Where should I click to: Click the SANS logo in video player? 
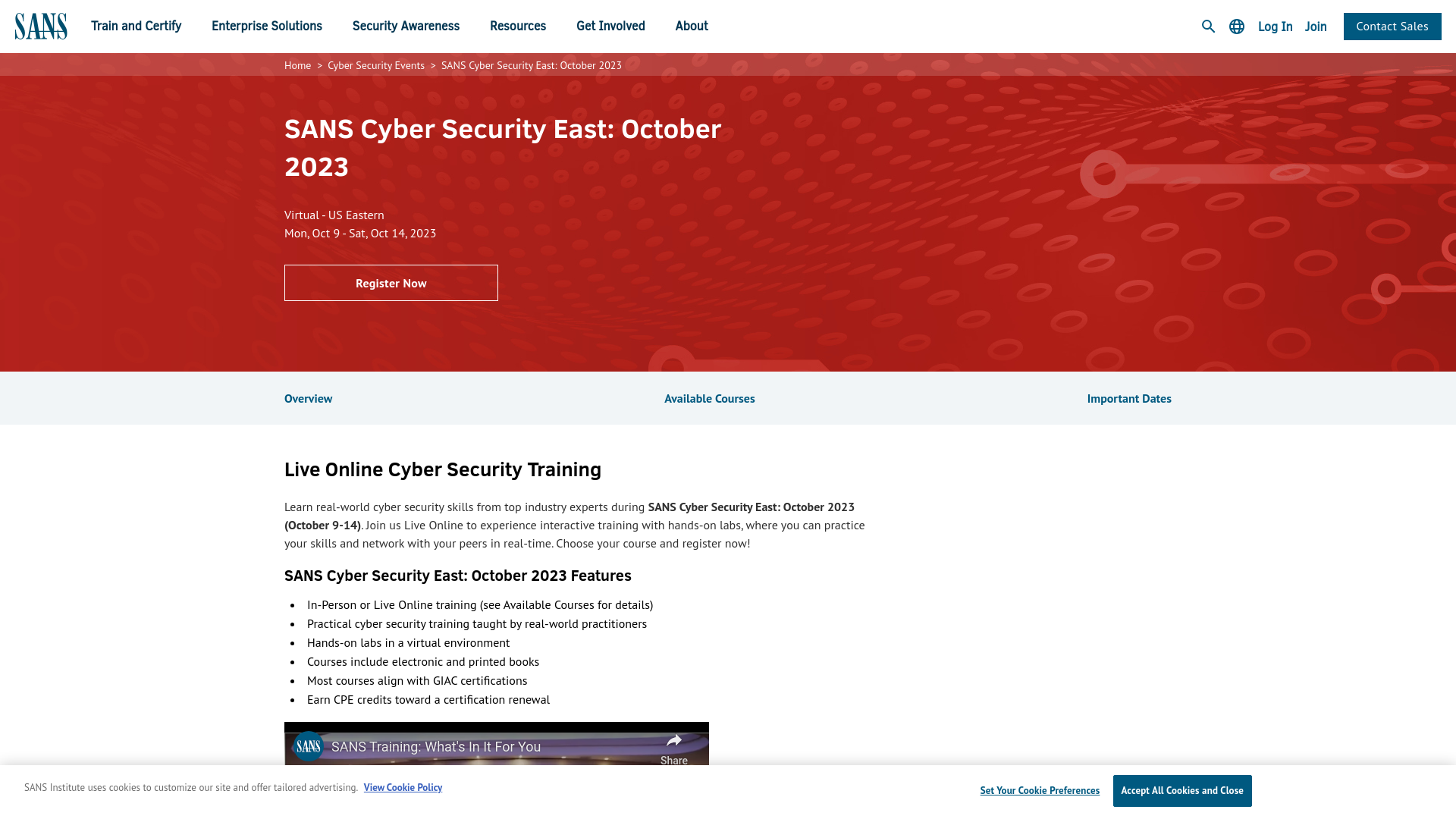pyautogui.click(x=310, y=746)
